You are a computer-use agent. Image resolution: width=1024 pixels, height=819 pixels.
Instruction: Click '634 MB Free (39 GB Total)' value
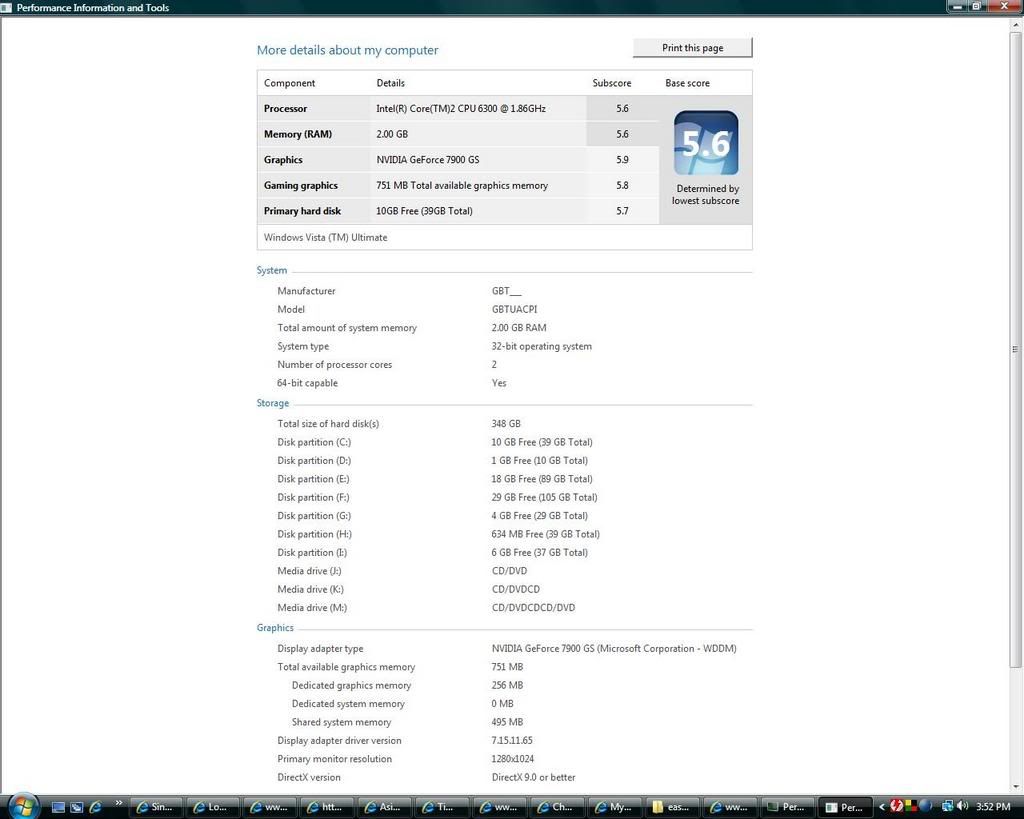click(x=546, y=534)
